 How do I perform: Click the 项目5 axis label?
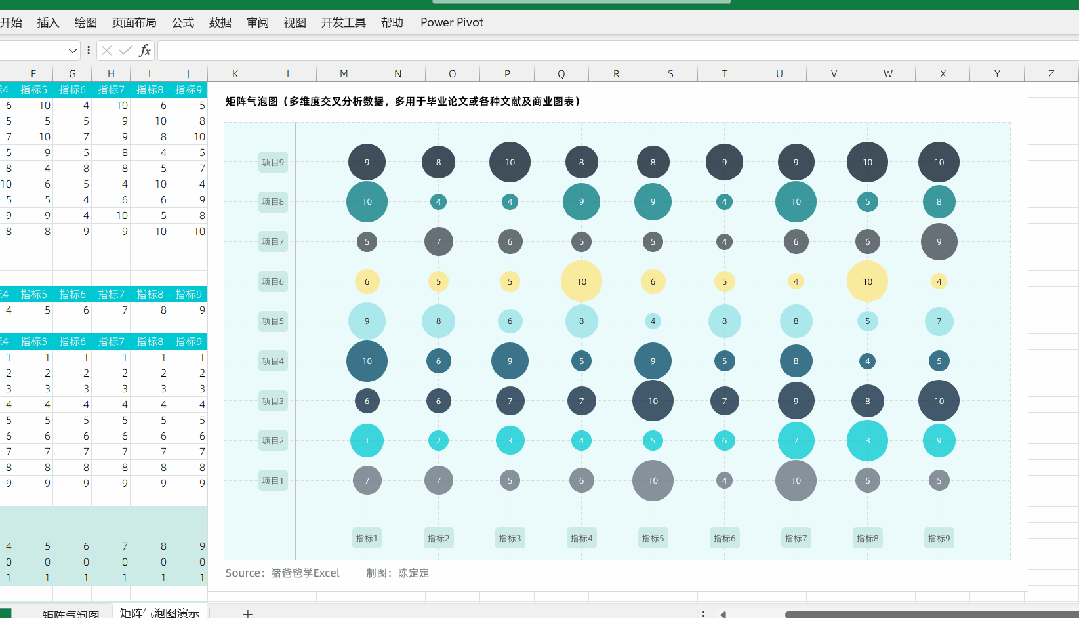[273, 321]
